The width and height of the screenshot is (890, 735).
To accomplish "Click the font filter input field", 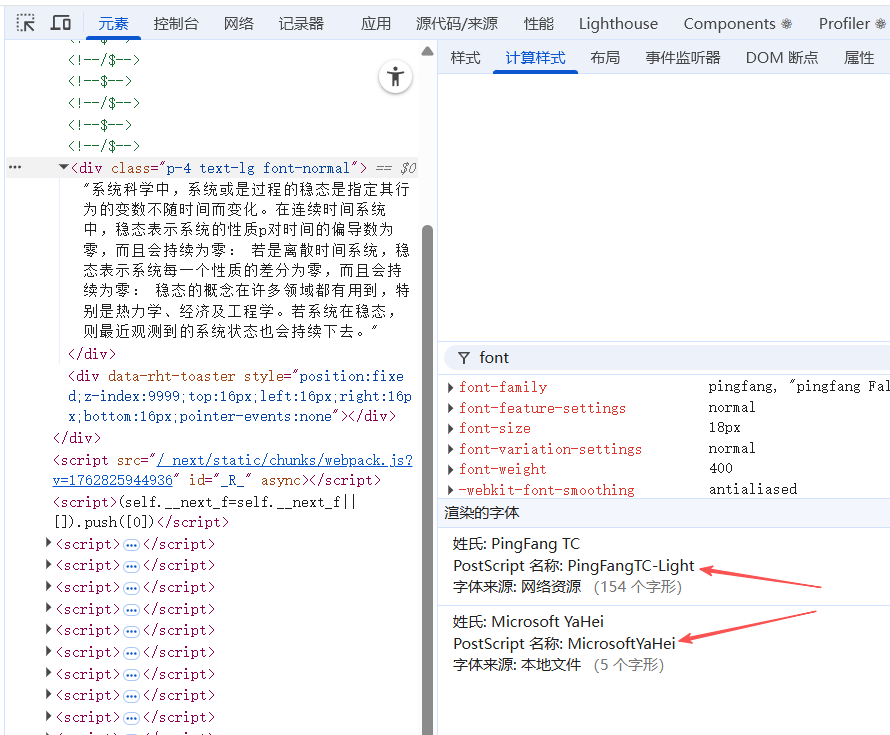I will (x=670, y=358).
